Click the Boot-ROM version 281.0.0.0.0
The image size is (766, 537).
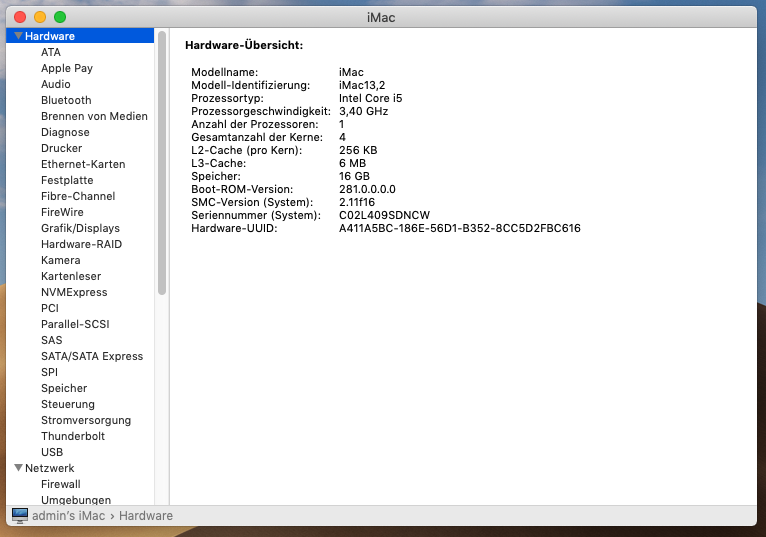(367, 190)
